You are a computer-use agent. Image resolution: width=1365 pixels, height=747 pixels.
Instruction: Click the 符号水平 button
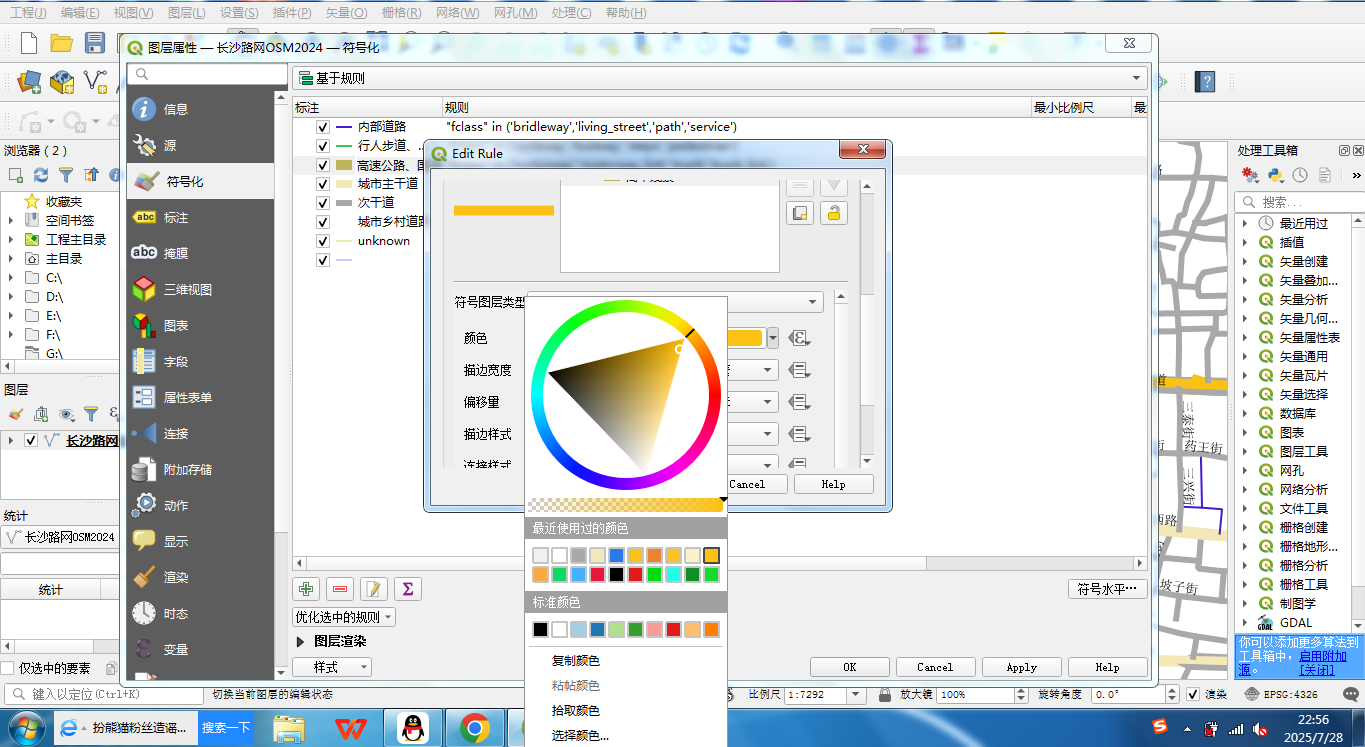click(1107, 588)
